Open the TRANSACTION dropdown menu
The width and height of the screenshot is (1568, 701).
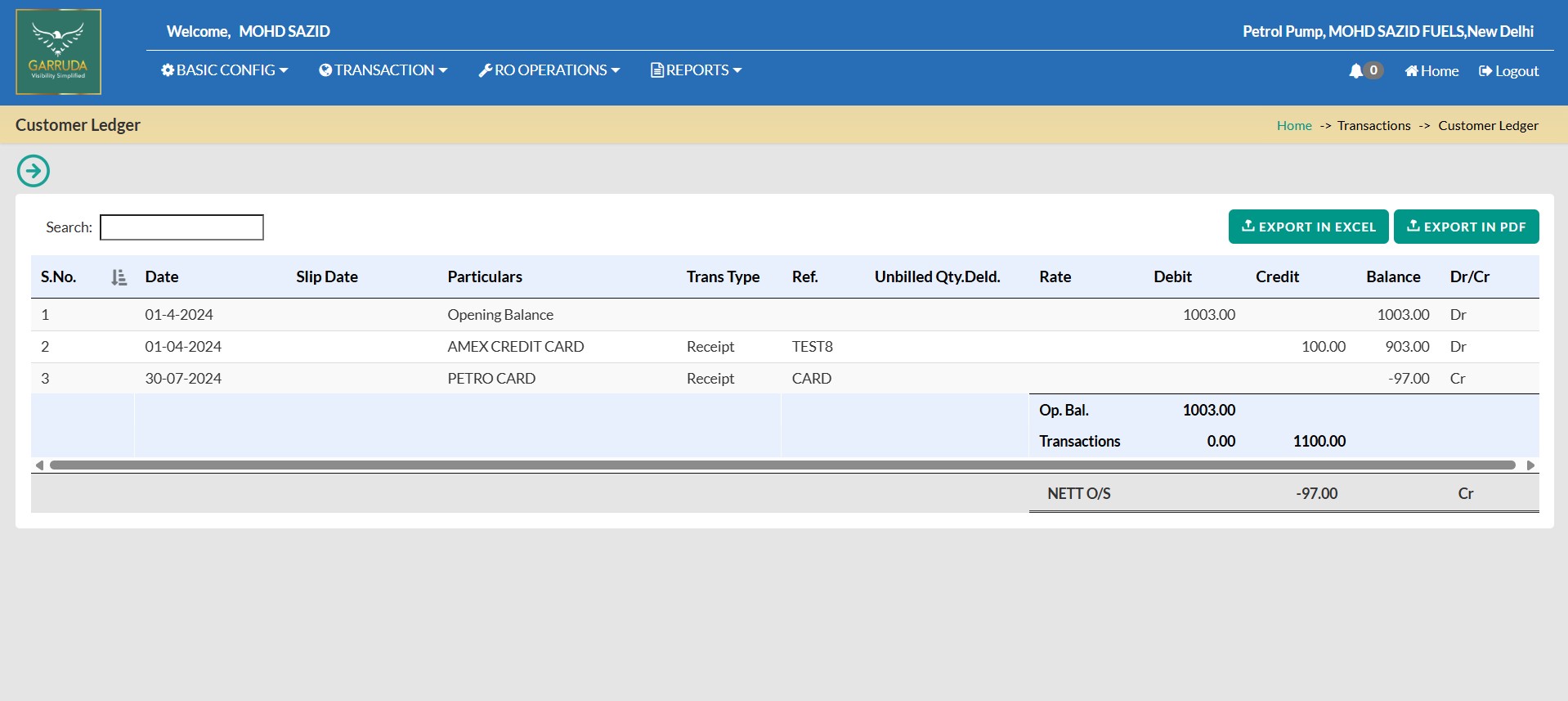click(383, 70)
